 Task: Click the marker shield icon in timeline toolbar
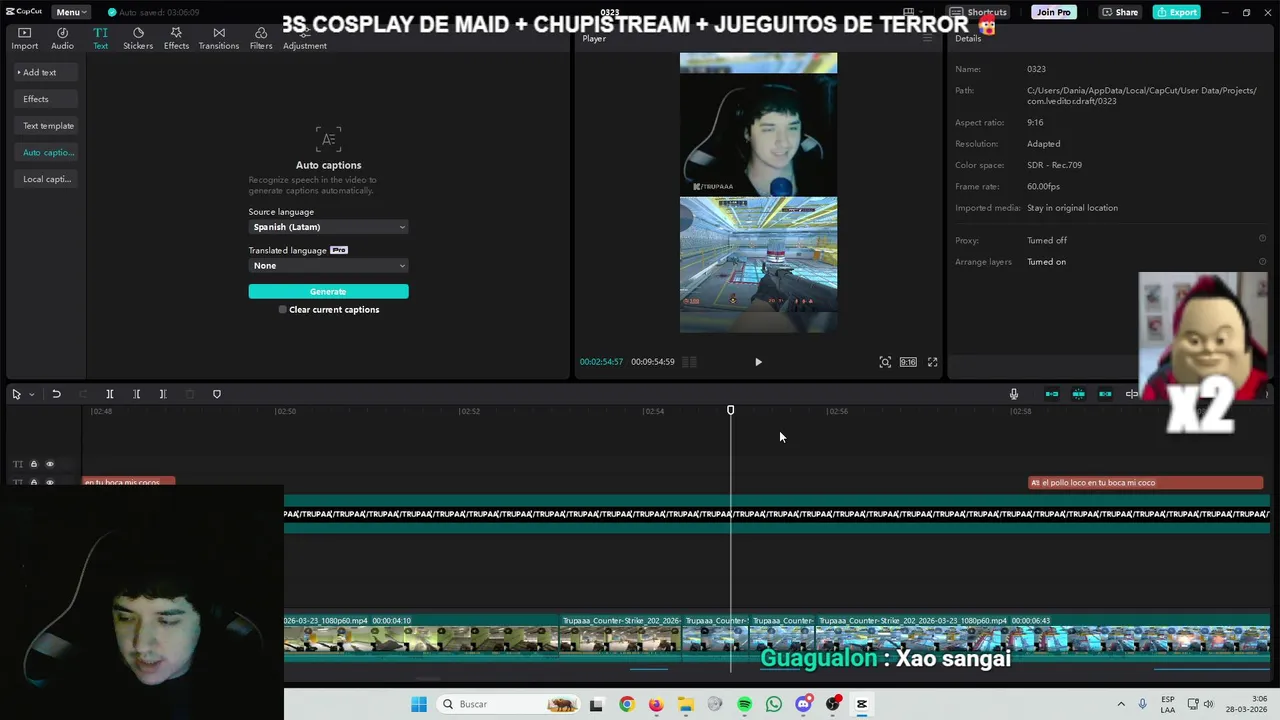pos(217,394)
